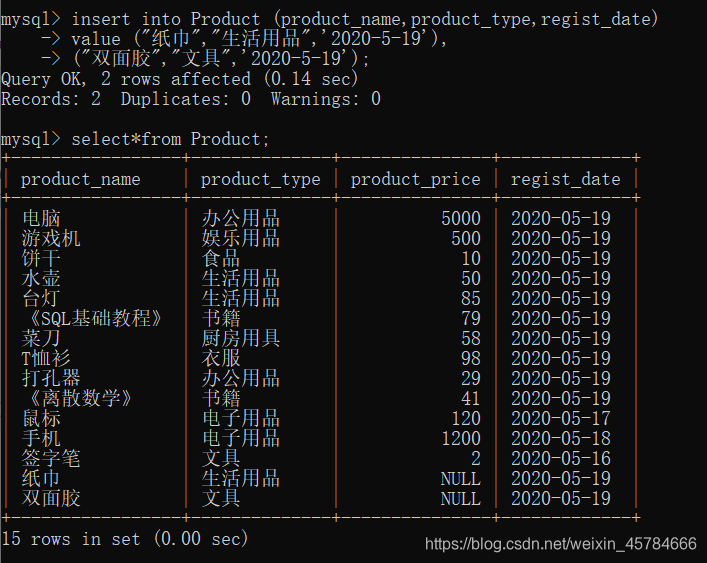Click the date 2020-05-17 for 鼠标
The image size is (707, 563).
coord(560,418)
